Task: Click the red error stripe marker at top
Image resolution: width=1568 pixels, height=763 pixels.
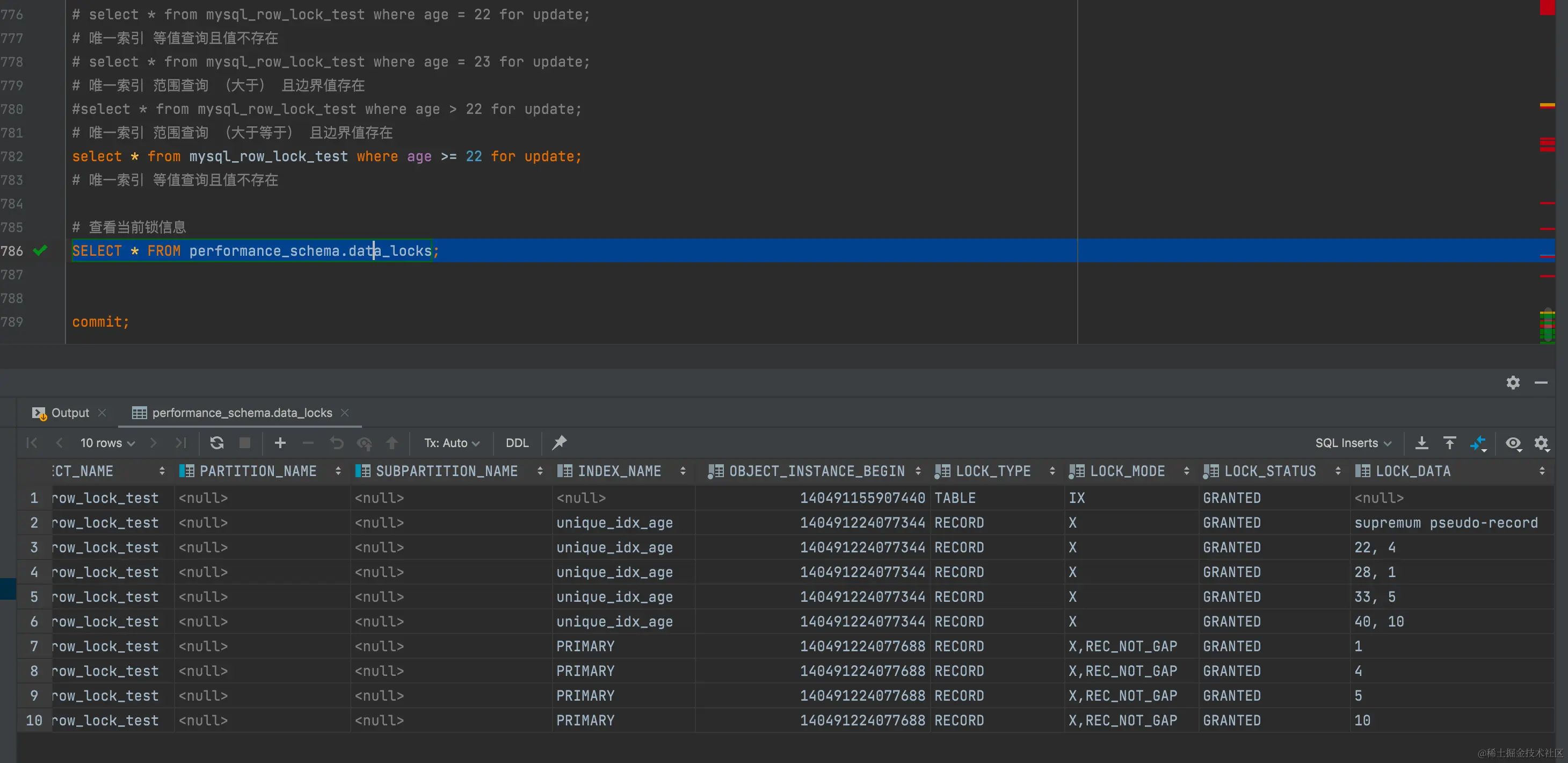Action: [1547, 8]
